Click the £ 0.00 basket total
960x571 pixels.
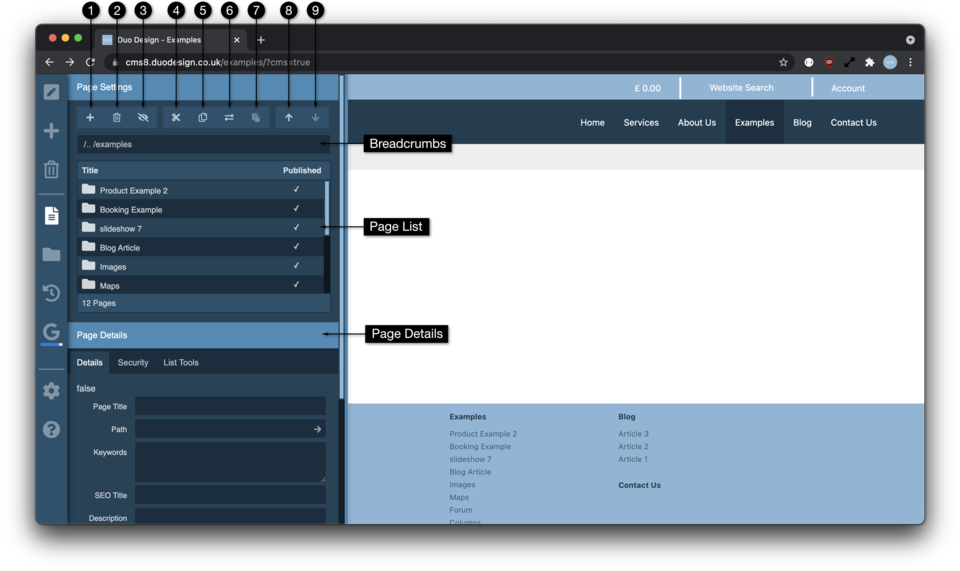tap(647, 88)
